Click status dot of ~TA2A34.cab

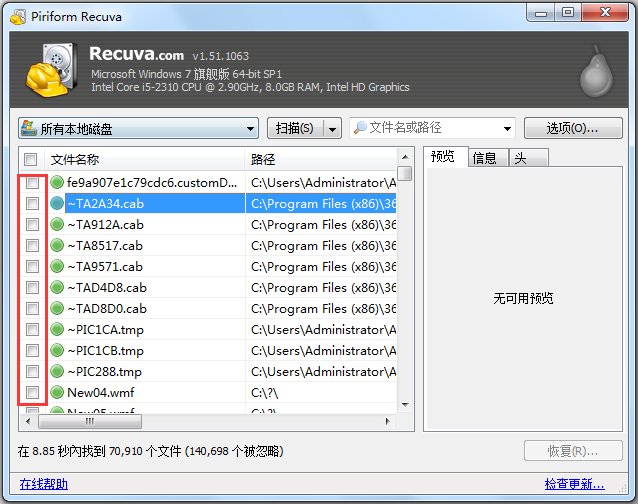(x=57, y=203)
